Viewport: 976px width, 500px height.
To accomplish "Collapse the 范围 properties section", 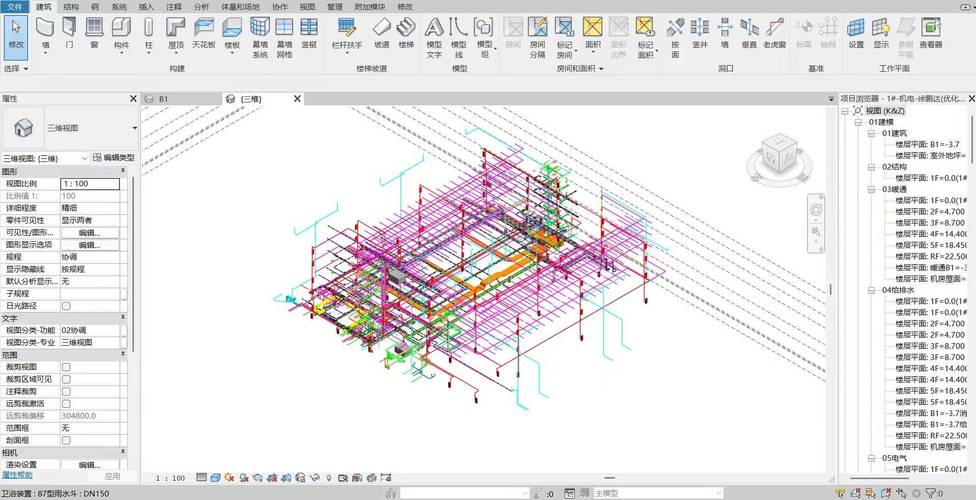I will pyautogui.click(x=123, y=355).
